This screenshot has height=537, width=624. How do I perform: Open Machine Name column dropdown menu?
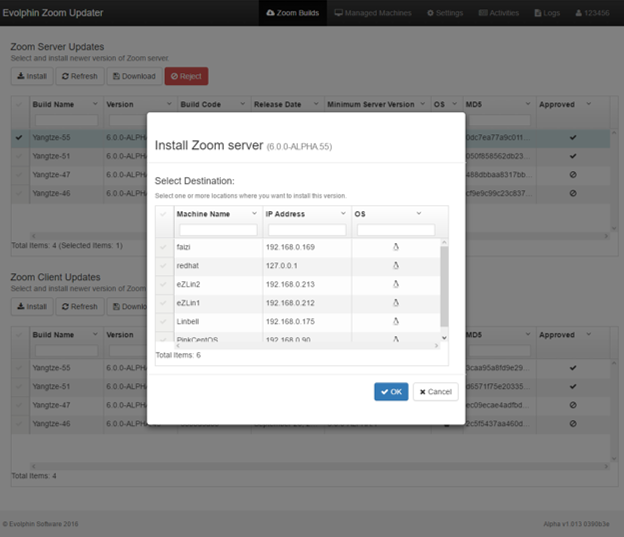pos(254,214)
